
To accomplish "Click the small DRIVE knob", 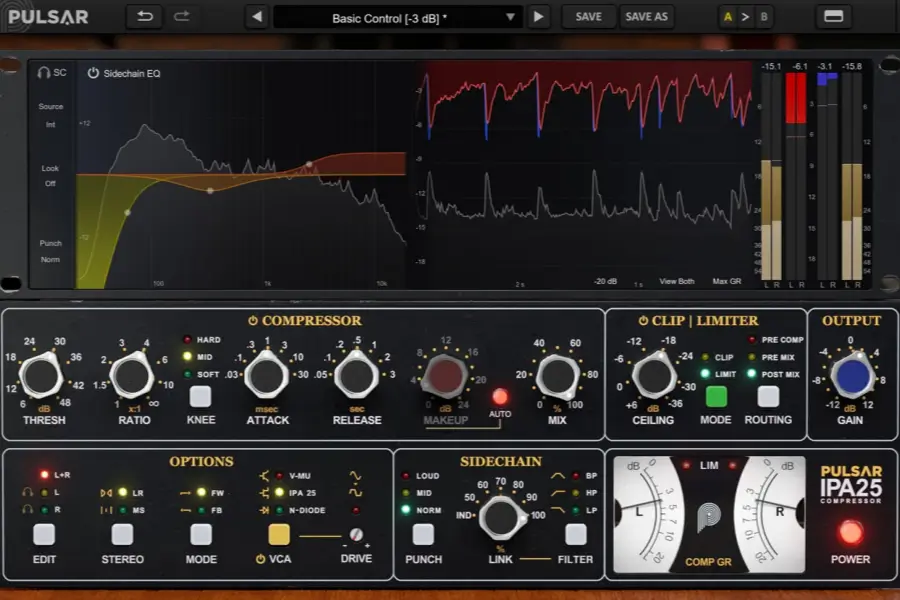I will [356, 535].
